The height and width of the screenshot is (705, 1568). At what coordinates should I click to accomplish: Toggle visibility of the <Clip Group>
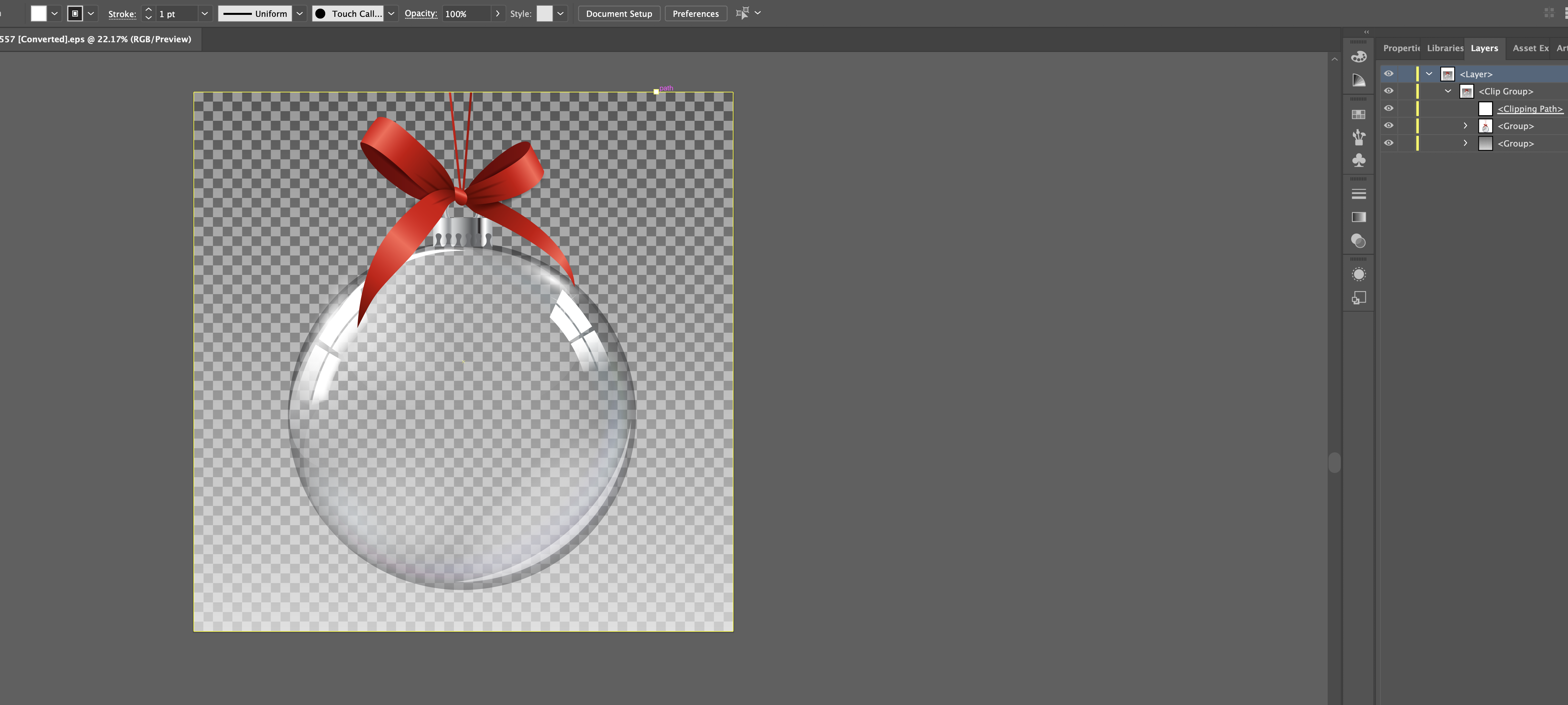[x=1388, y=90]
